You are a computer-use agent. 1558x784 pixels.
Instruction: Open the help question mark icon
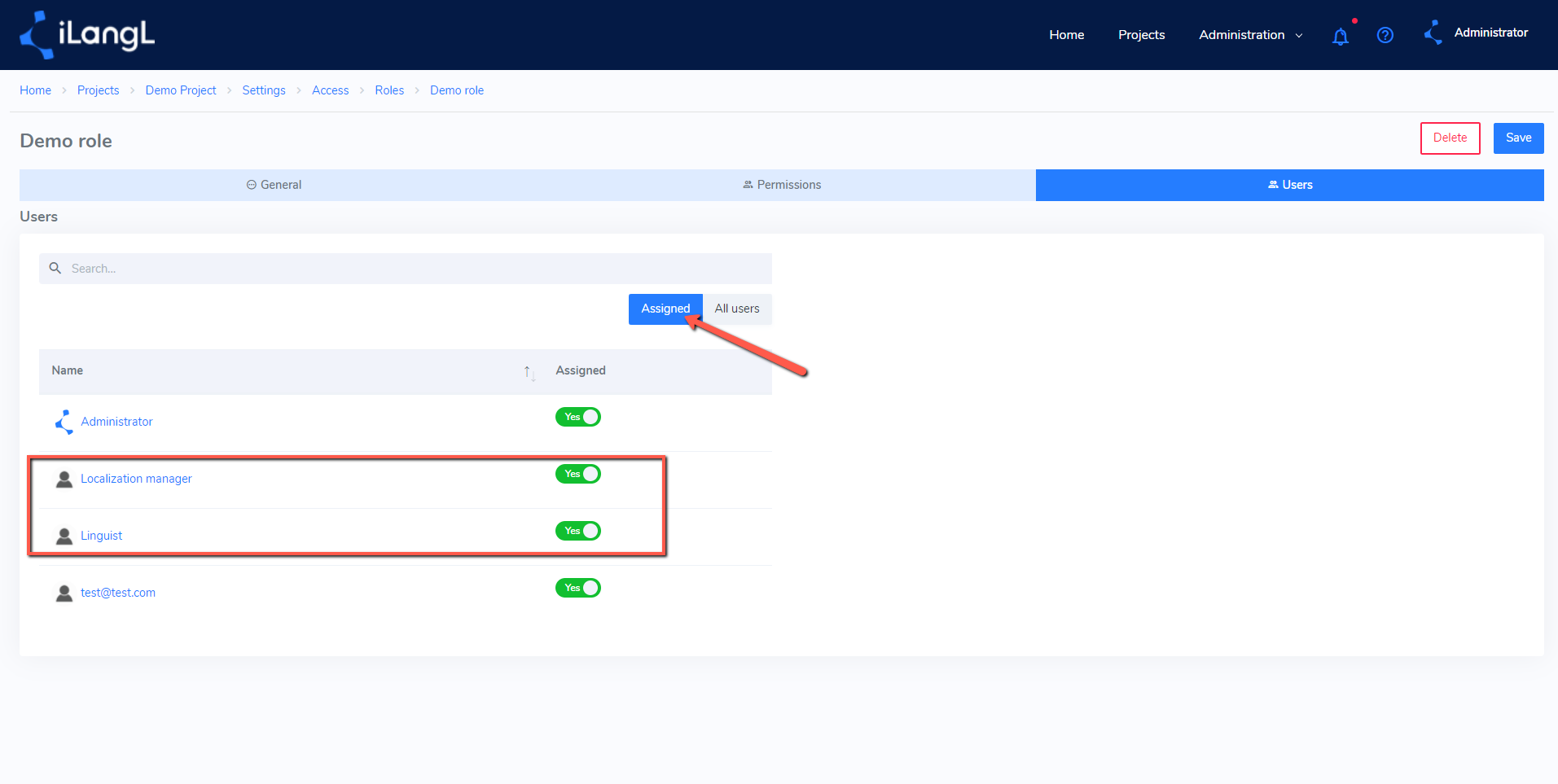click(x=1385, y=35)
